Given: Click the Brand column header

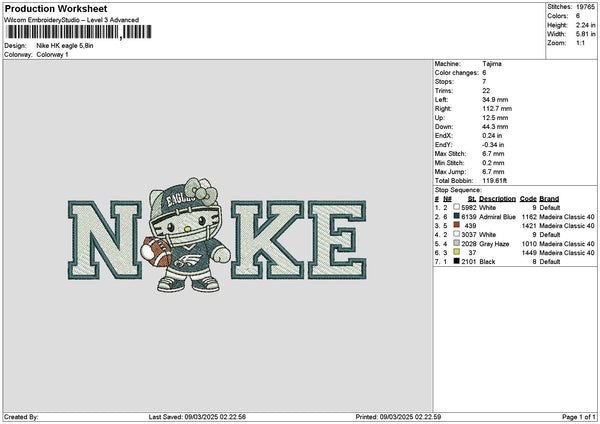Looking at the screenshot, I should [549, 199].
